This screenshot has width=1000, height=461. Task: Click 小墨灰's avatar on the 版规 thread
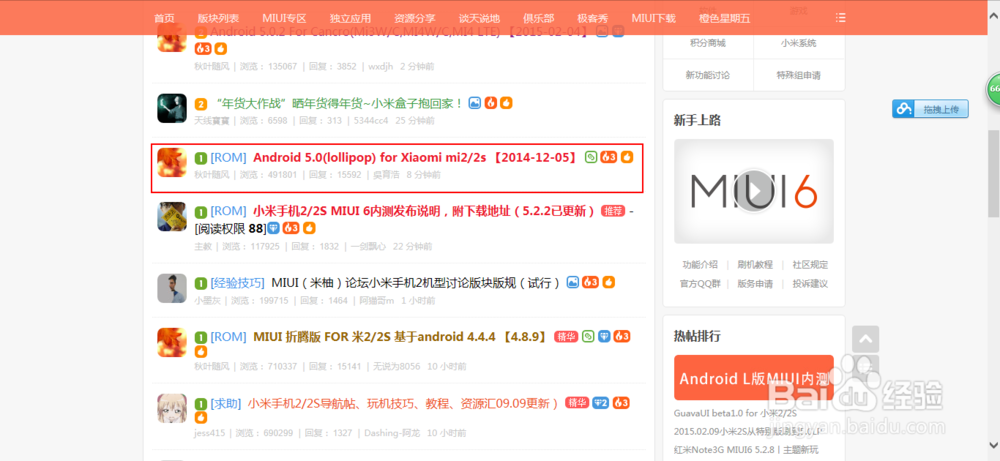[x=172, y=288]
